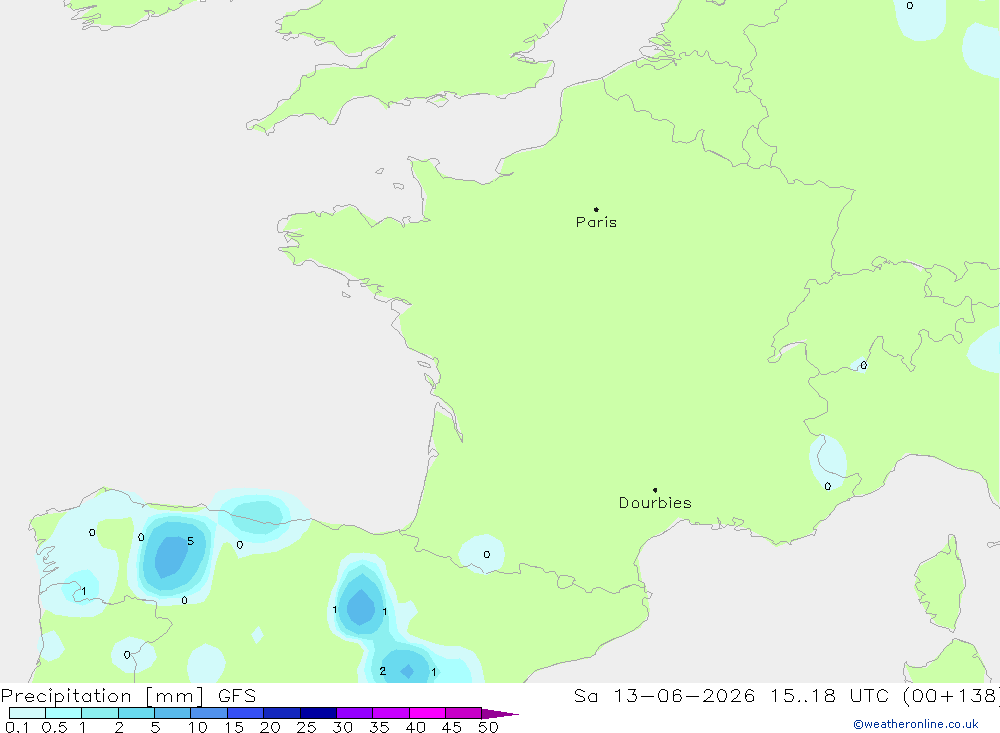The width and height of the screenshot is (1000, 733).
Task: Click the 2 mm precipitation value label
Action: point(383,671)
